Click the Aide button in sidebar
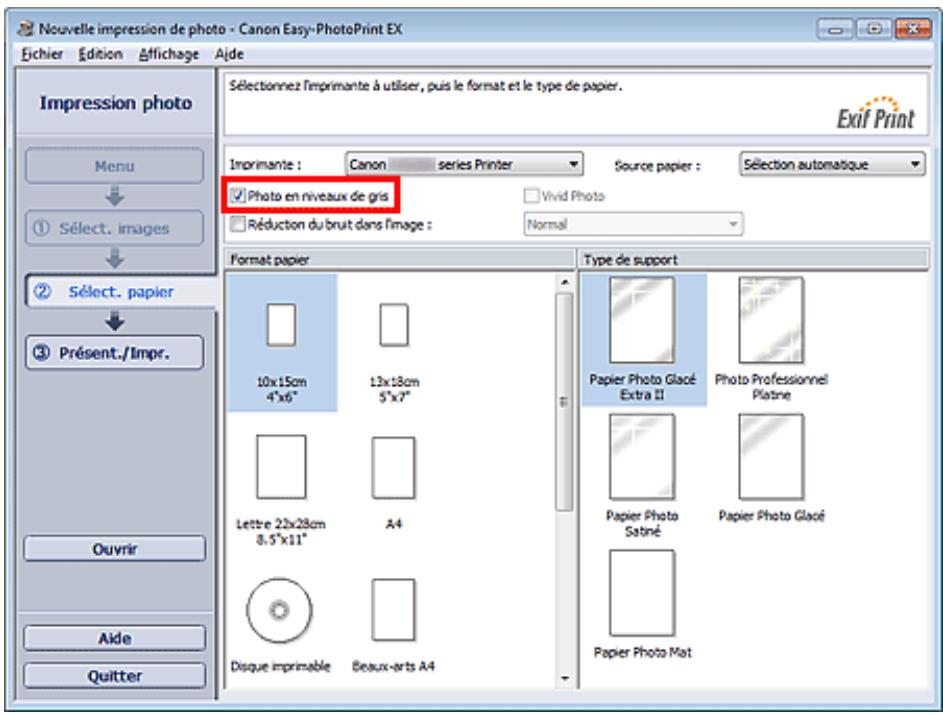Image resolution: width=943 pixels, height=715 pixels. point(114,638)
